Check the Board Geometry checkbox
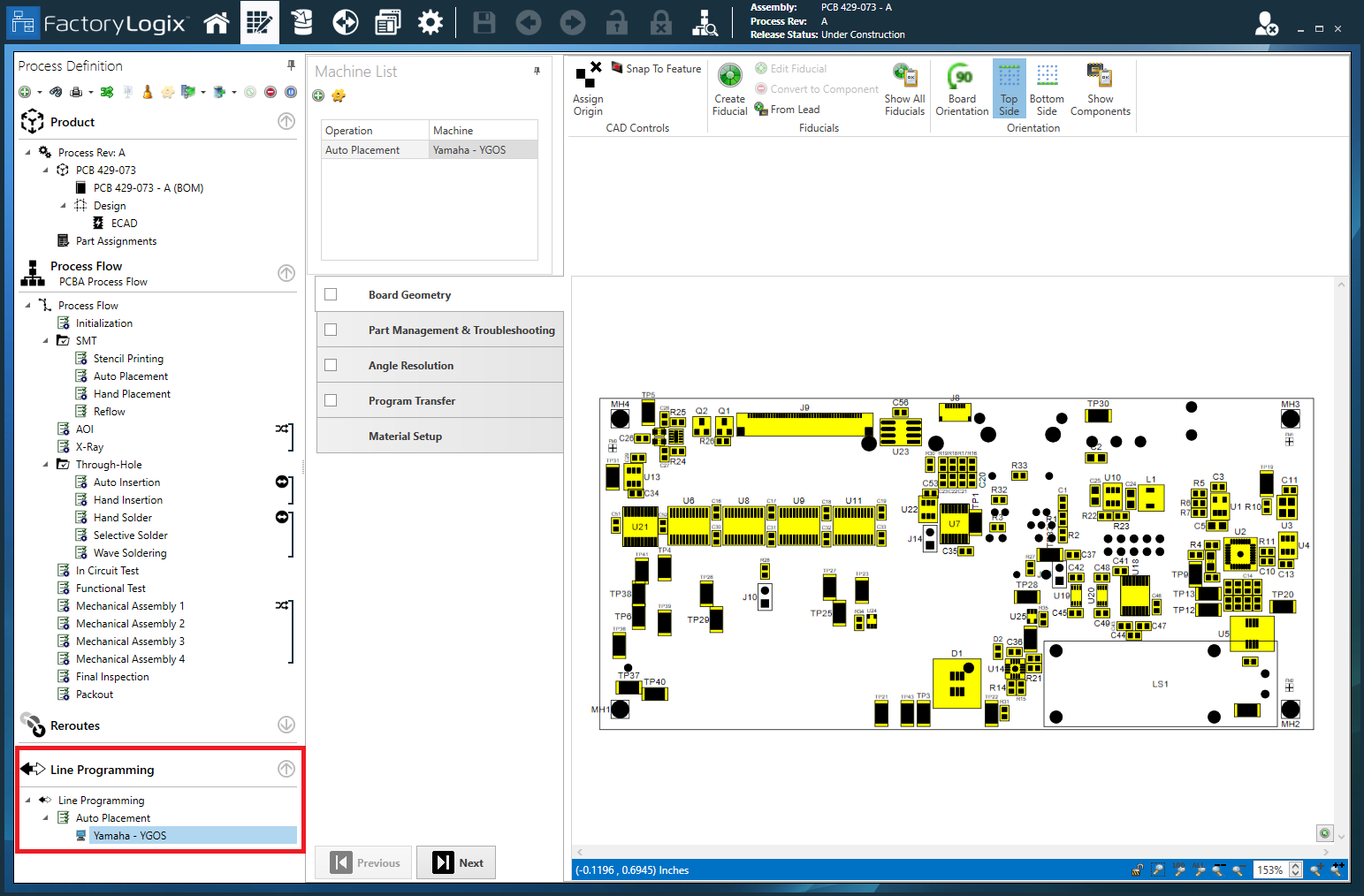1364x896 pixels. pyautogui.click(x=331, y=294)
